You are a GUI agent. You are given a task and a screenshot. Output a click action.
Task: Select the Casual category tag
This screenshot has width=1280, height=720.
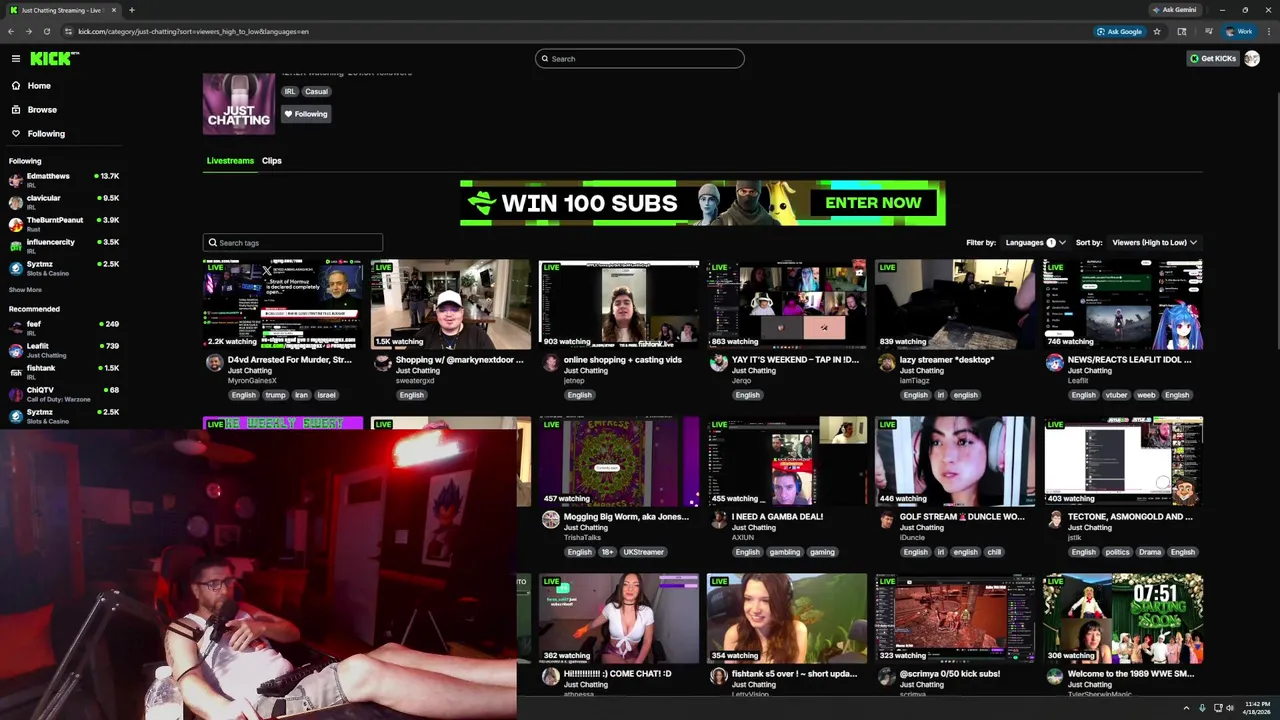(x=316, y=92)
